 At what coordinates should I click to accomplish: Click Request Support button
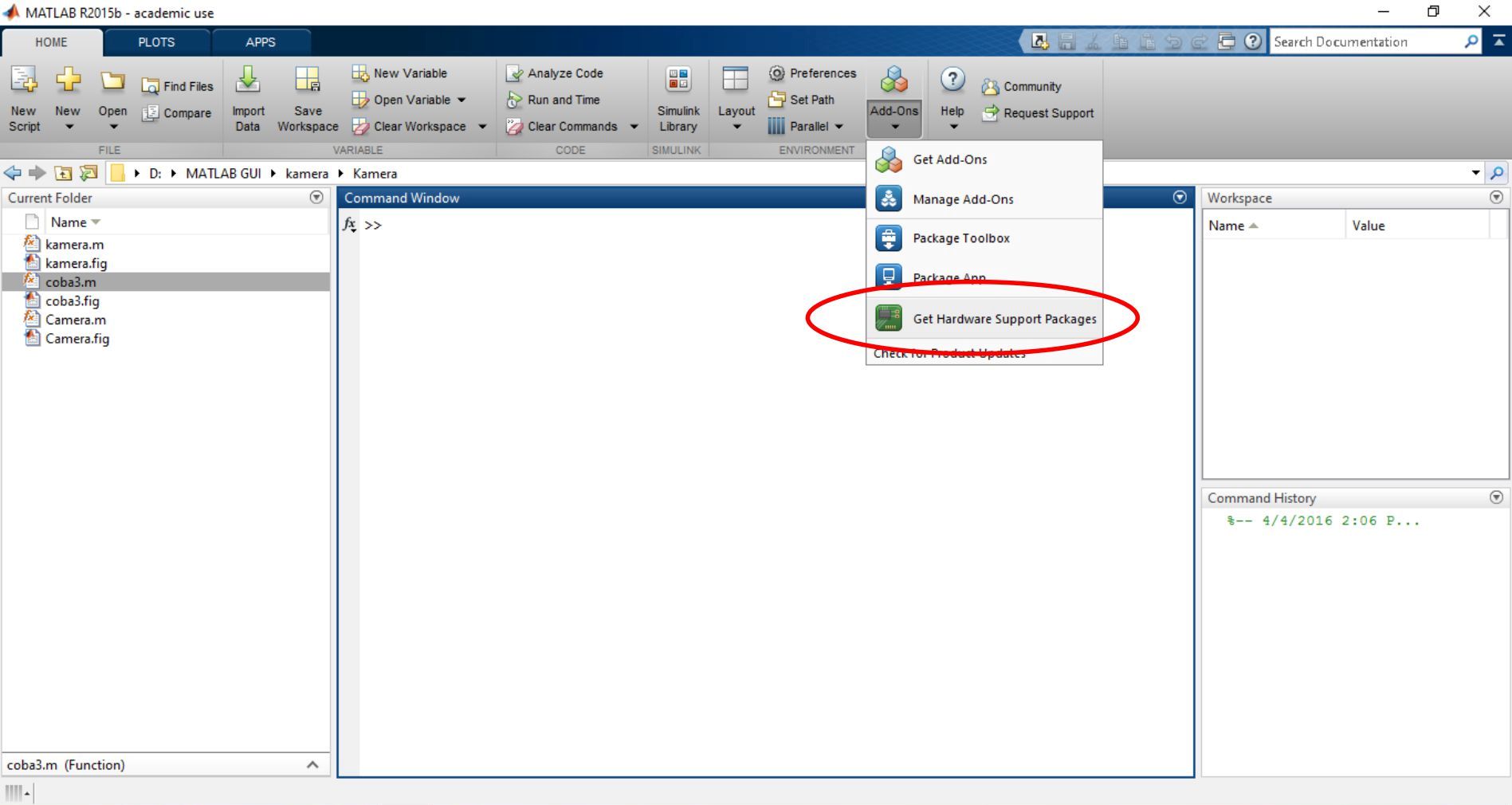1047,113
